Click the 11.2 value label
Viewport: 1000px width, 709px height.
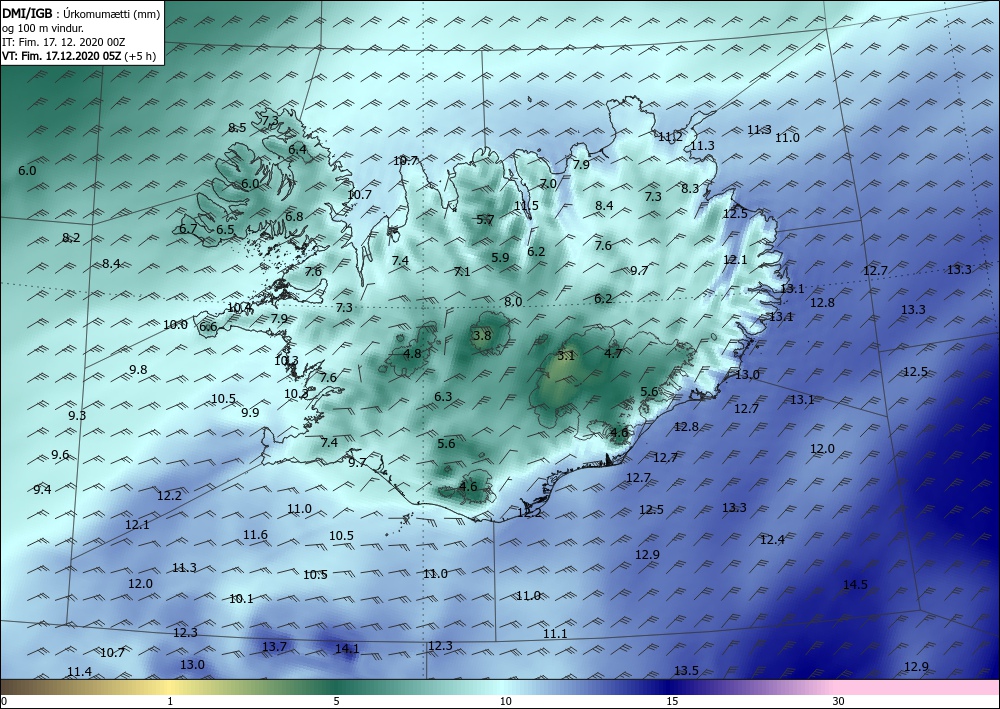(x=670, y=137)
